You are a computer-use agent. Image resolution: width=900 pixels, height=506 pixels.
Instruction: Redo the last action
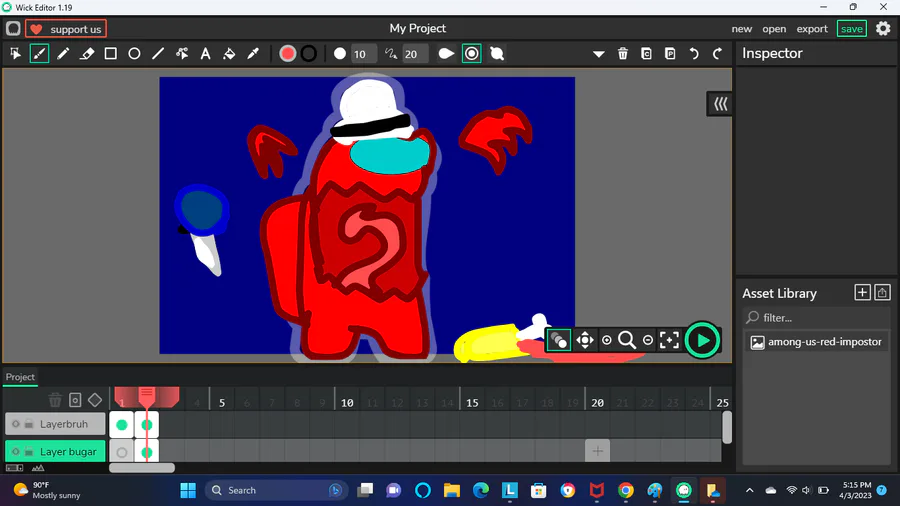coord(717,54)
